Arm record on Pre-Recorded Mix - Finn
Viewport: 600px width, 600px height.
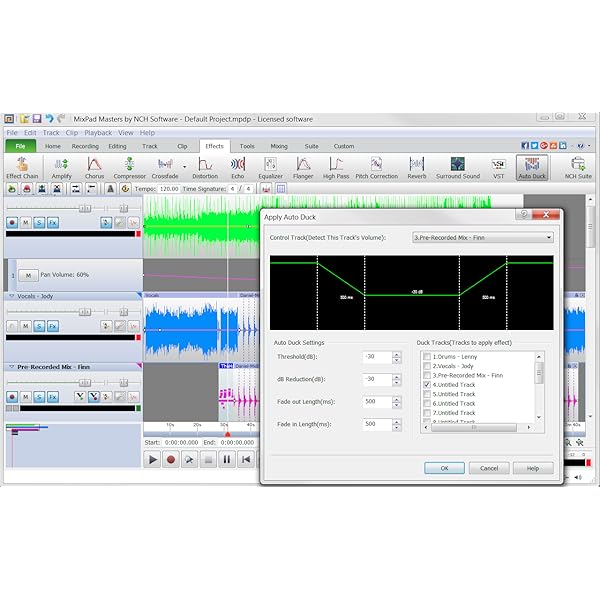(12, 397)
